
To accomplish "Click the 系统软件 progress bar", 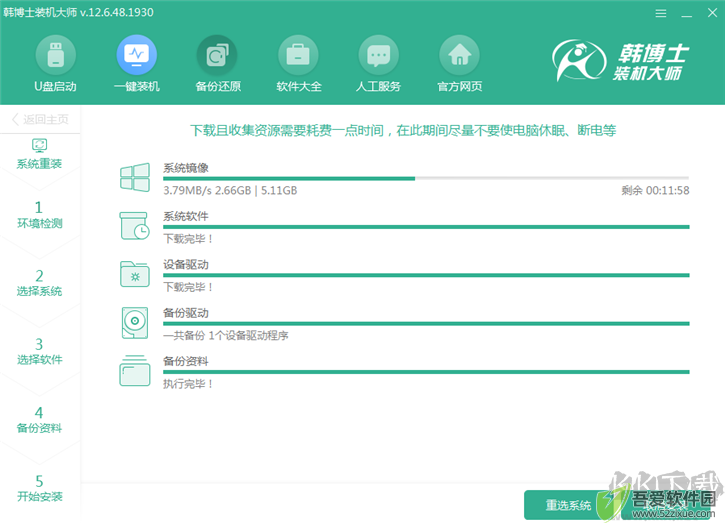I will point(426,227).
